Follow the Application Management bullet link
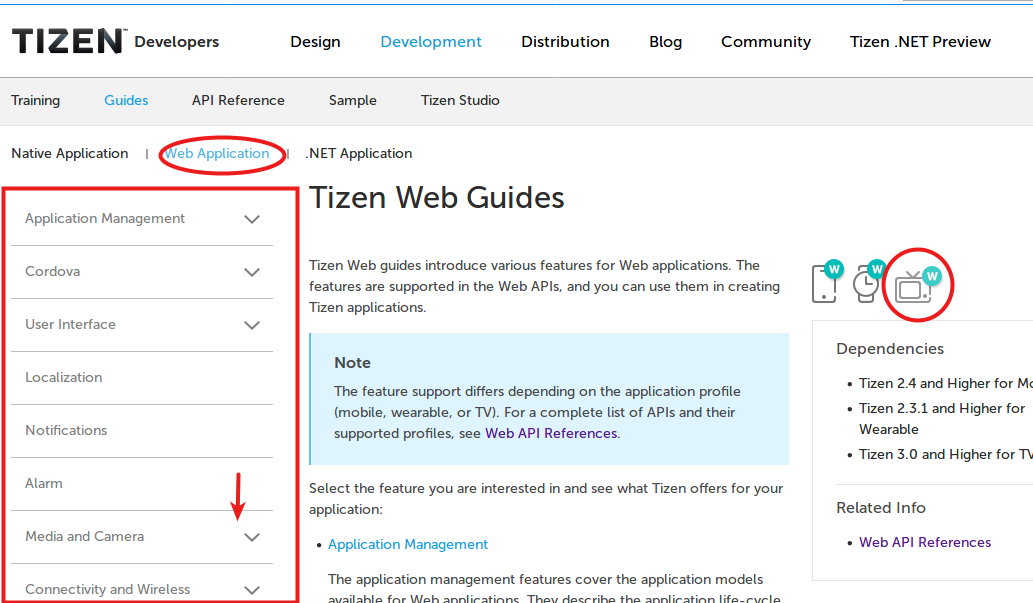This screenshot has height=603, width=1033. (408, 544)
